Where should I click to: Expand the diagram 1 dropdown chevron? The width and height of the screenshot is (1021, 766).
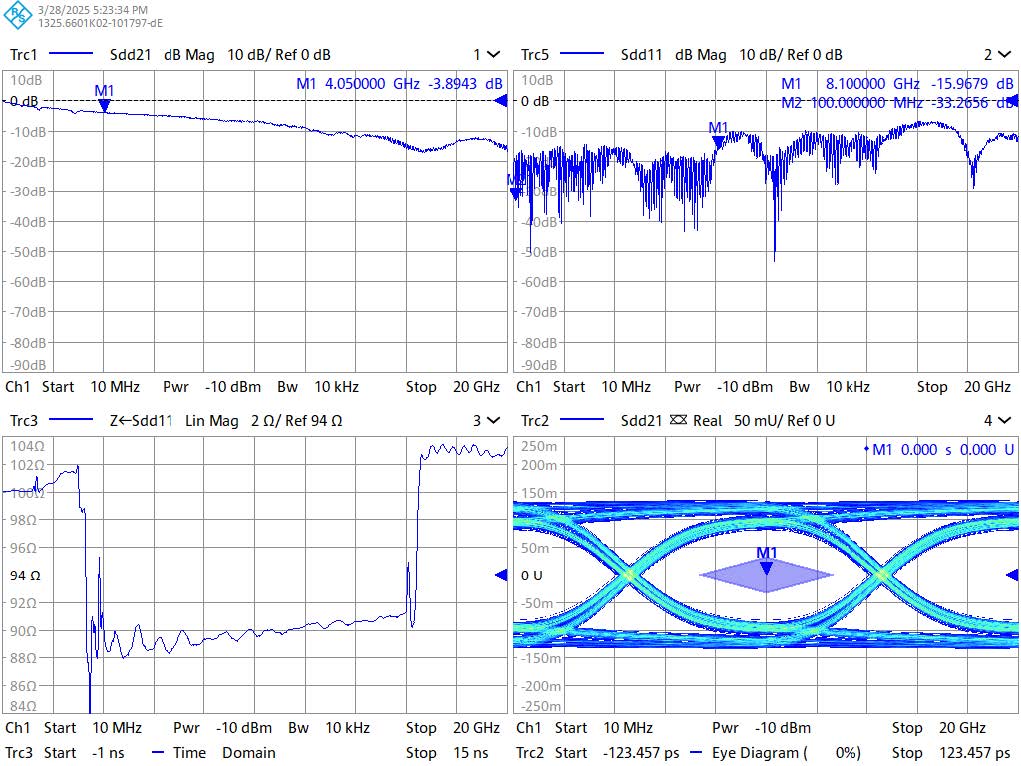(x=493, y=55)
